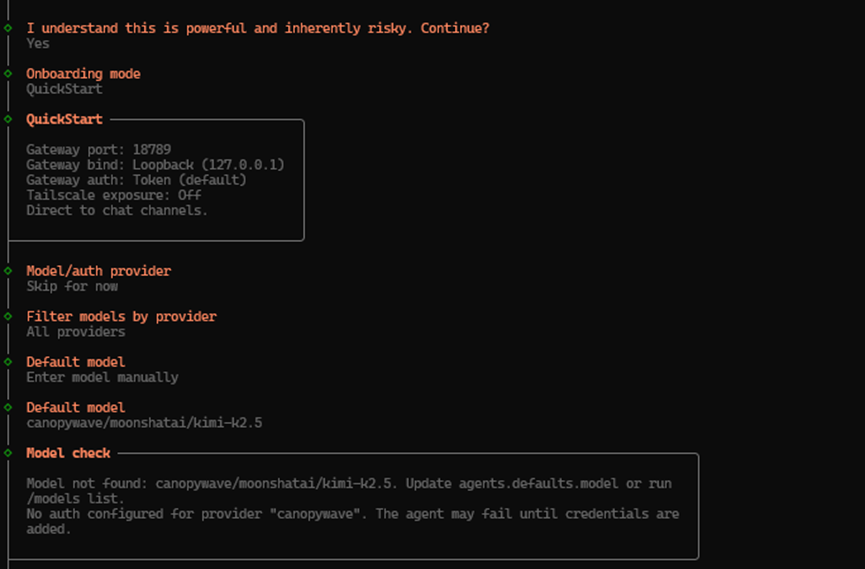This screenshot has width=865, height=569.
Task: Click the diamond marker next to Onboarding mode
Action: click(8, 73)
